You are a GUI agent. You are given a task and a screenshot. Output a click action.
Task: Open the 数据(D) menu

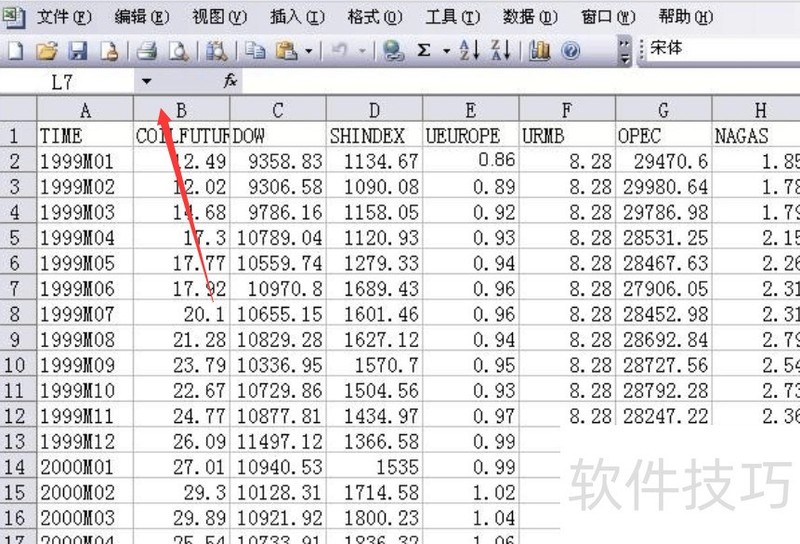tap(531, 17)
